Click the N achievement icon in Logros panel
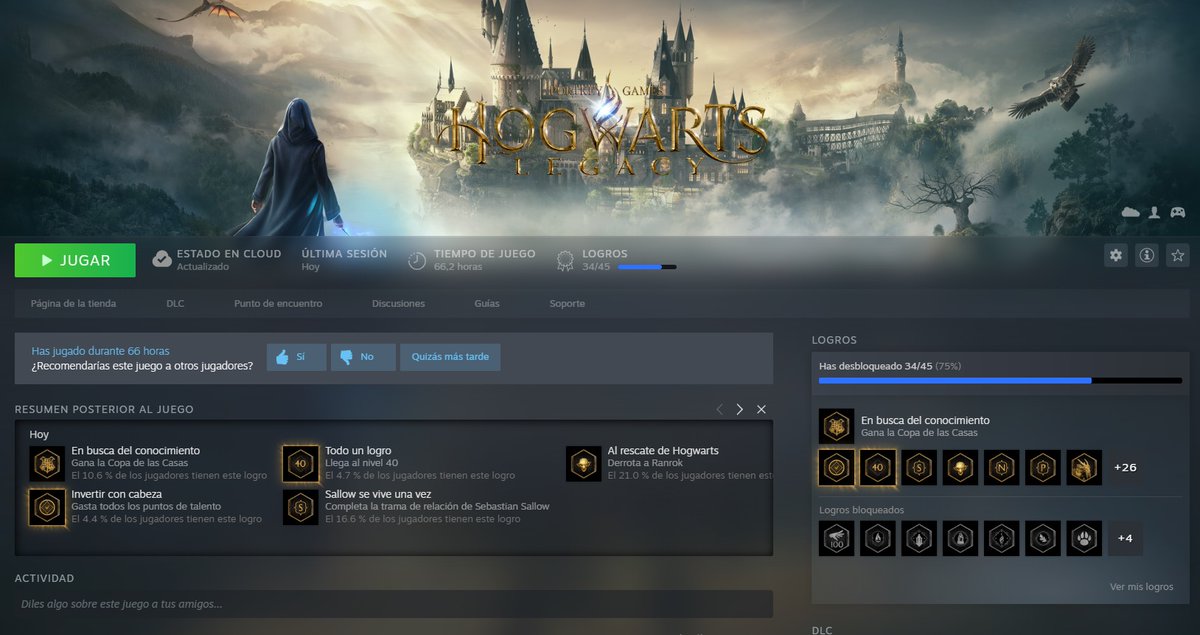The width and height of the screenshot is (1200, 635). pos(1001,468)
